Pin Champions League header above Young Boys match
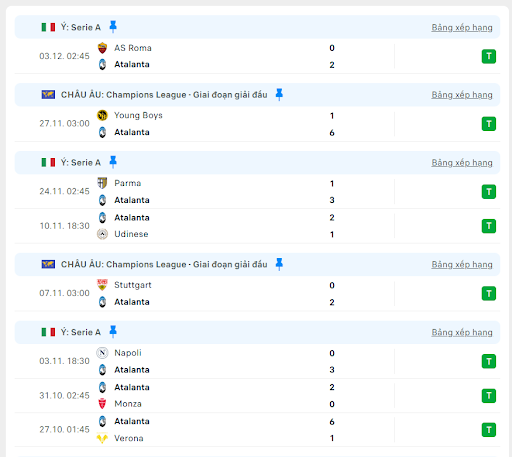The height and width of the screenshot is (457, 512). point(279,95)
